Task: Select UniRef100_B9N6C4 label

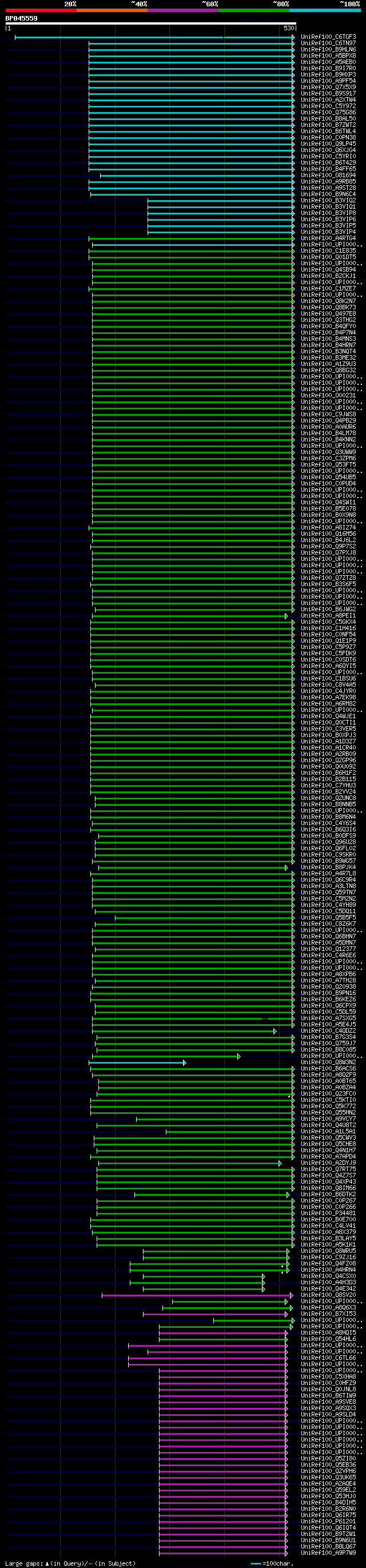Action: (328, 194)
